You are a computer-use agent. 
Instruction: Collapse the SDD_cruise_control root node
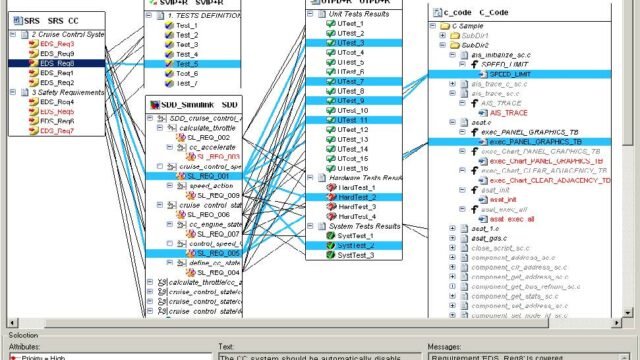pyautogui.click(x=150, y=118)
